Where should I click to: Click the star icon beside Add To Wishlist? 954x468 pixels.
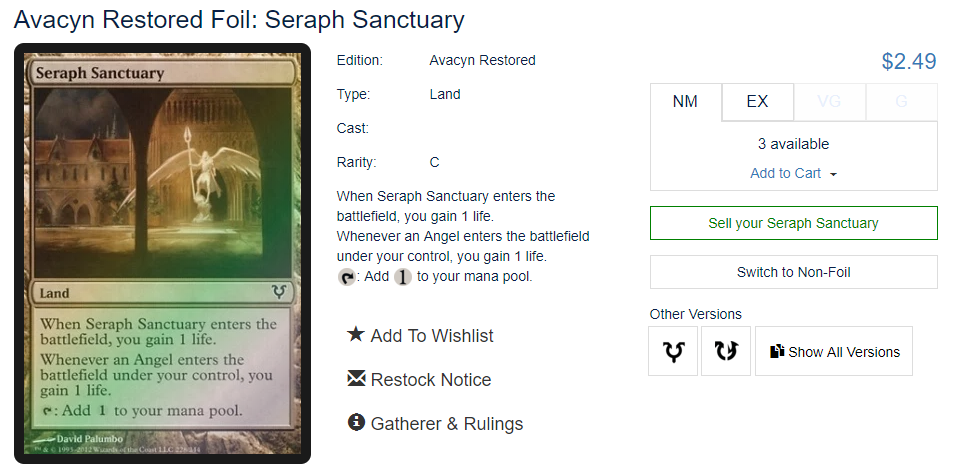356,334
